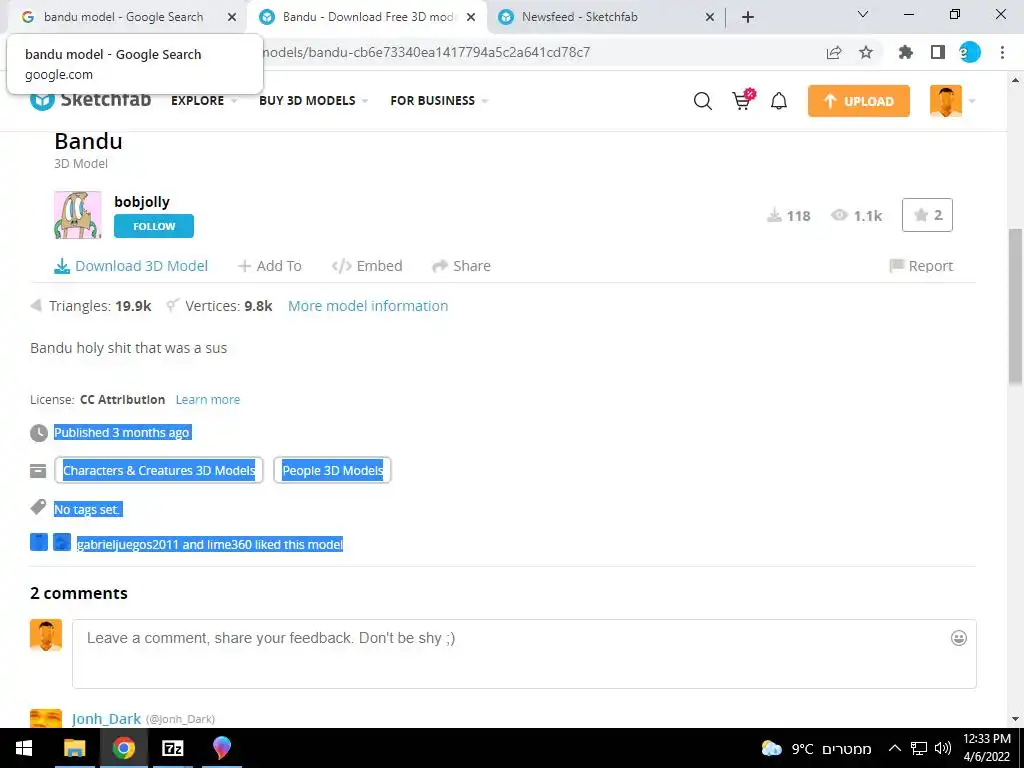The width and height of the screenshot is (1024, 768).
Task: Open the network status tray icon
Action: pos(919,748)
